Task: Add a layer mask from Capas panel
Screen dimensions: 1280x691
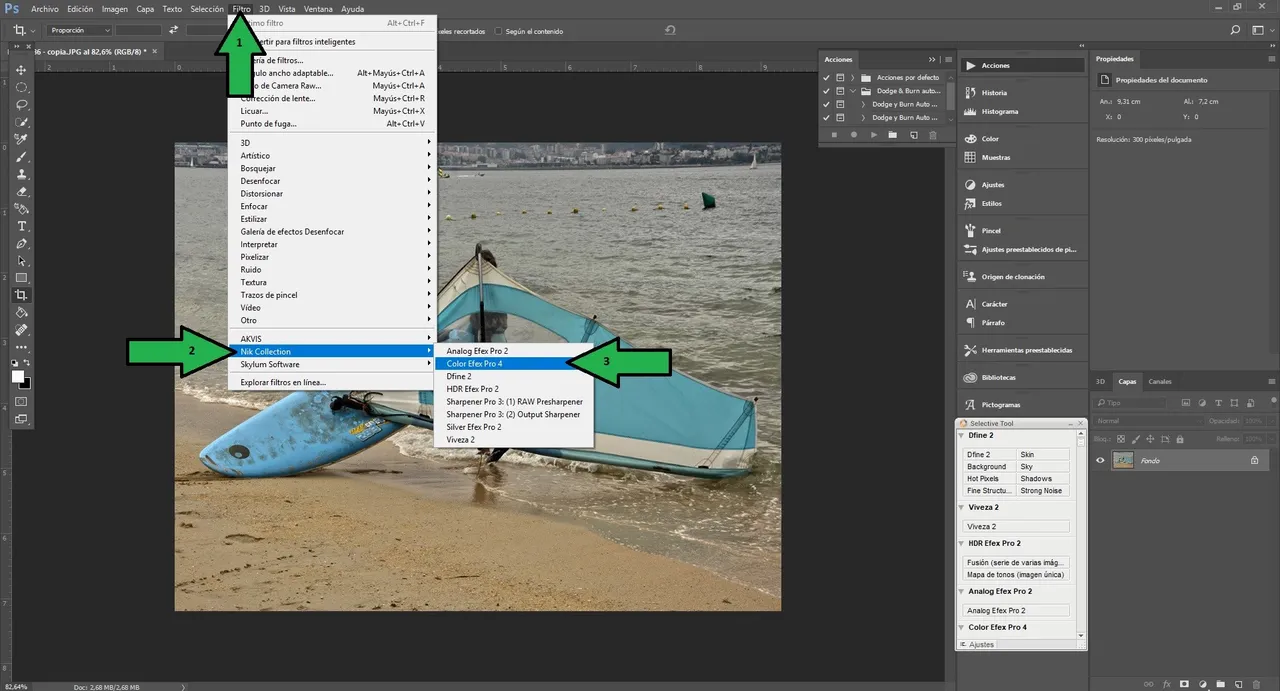Action: coord(1185,684)
